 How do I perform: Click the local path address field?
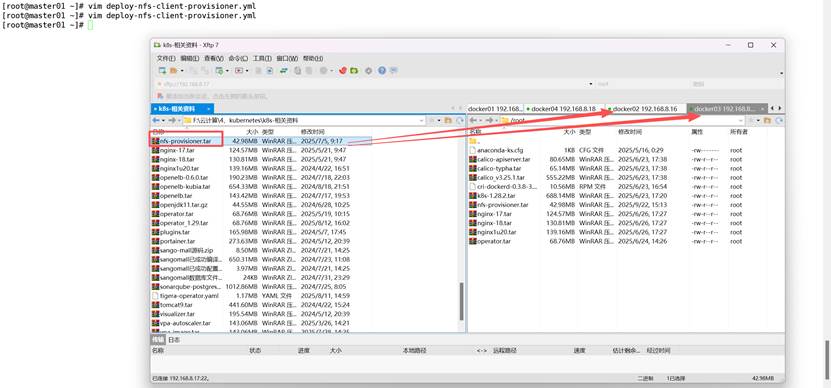coord(304,121)
